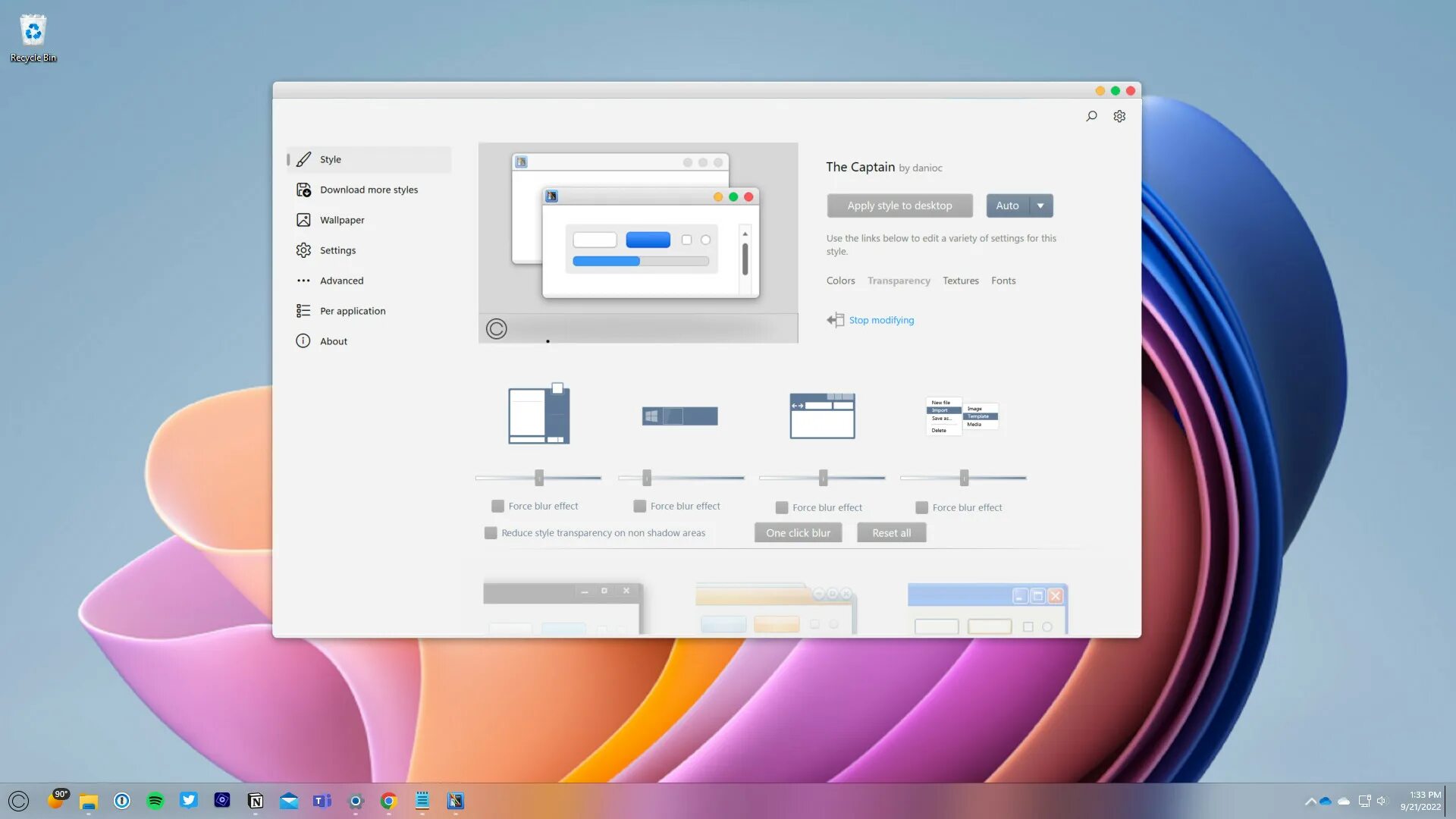Screen dimensions: 1456x819
Task: Click the Style brush icon in sidebar
Action: tap(303, 159)
